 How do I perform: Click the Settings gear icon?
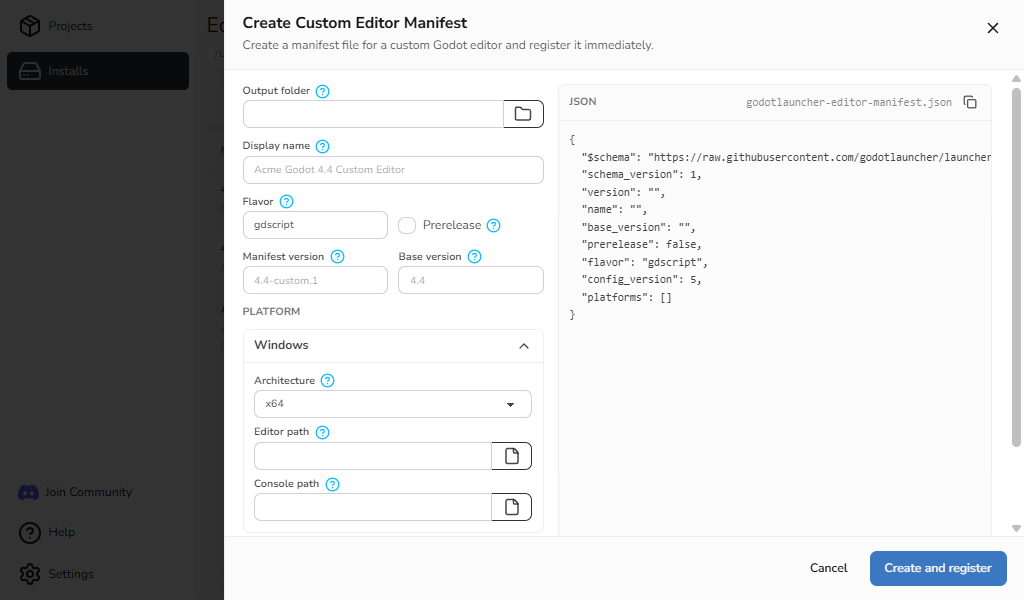[x=30, y=574]
